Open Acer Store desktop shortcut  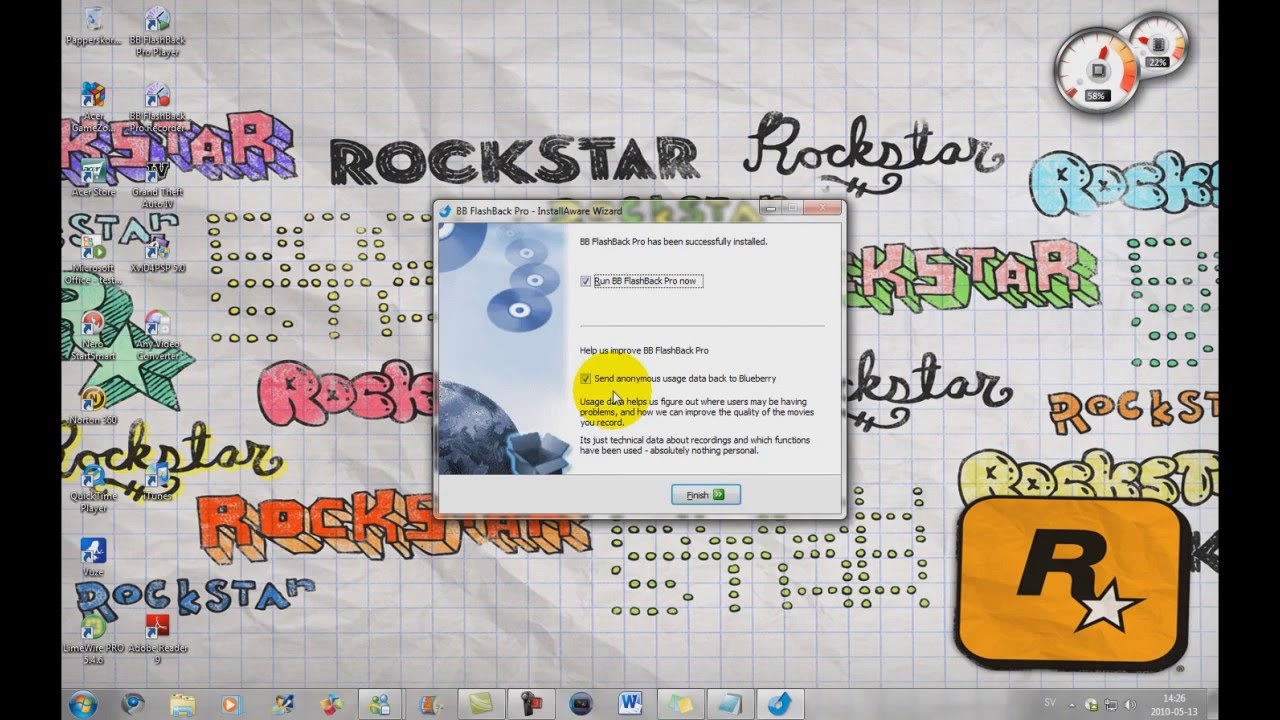(93, 178)
